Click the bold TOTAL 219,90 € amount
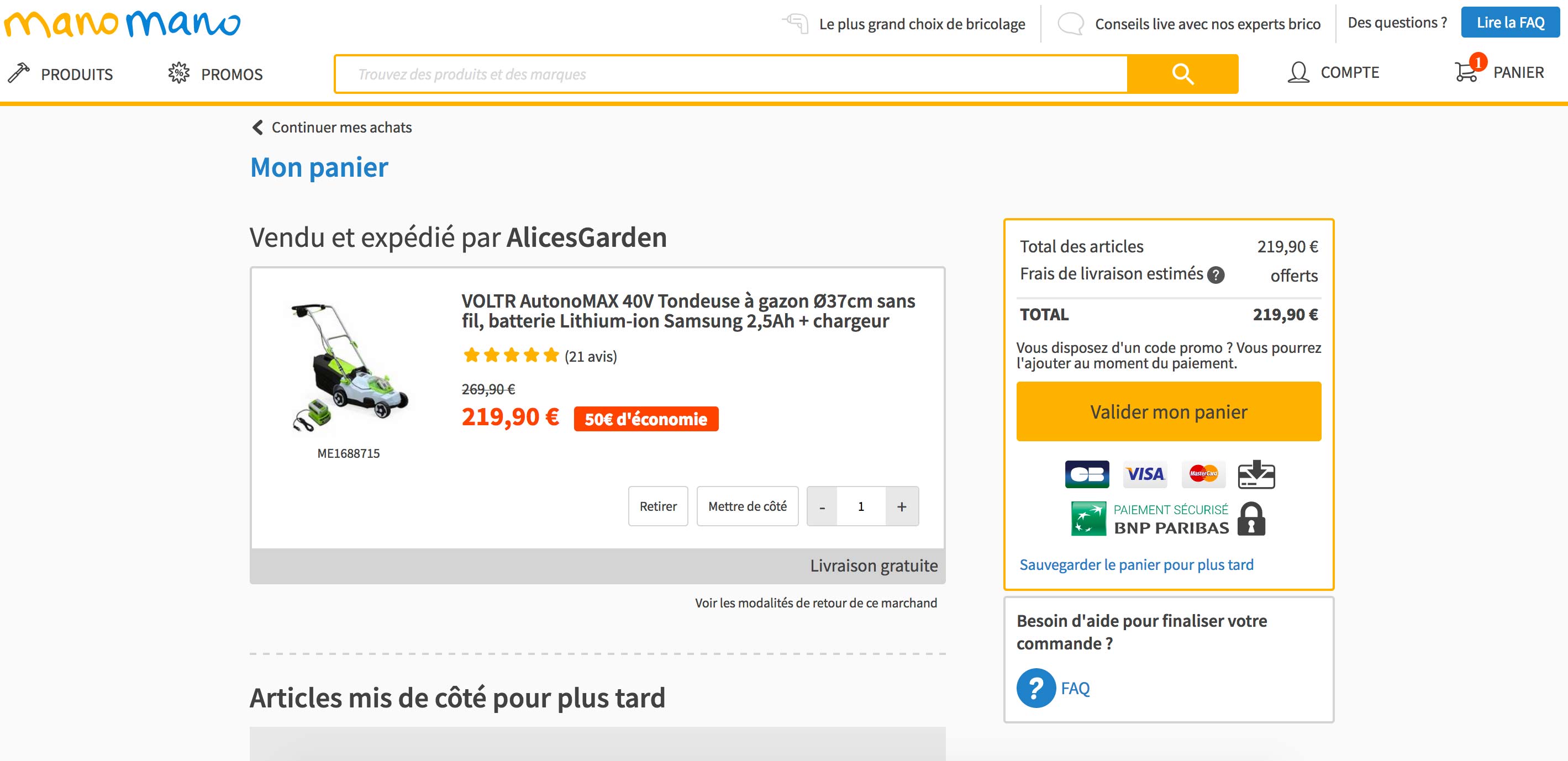Image resolution: width=1568 pixels, height=761 pixels. (x=1285, y=314)
